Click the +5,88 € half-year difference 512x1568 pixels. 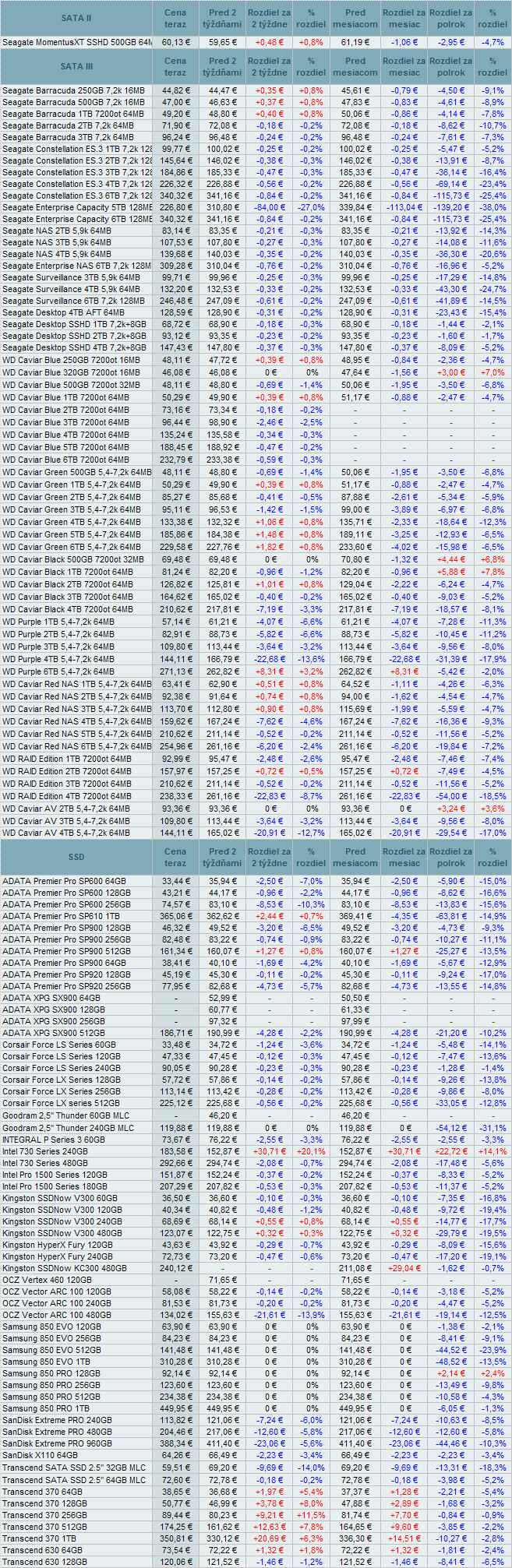(x=450, y=572)
